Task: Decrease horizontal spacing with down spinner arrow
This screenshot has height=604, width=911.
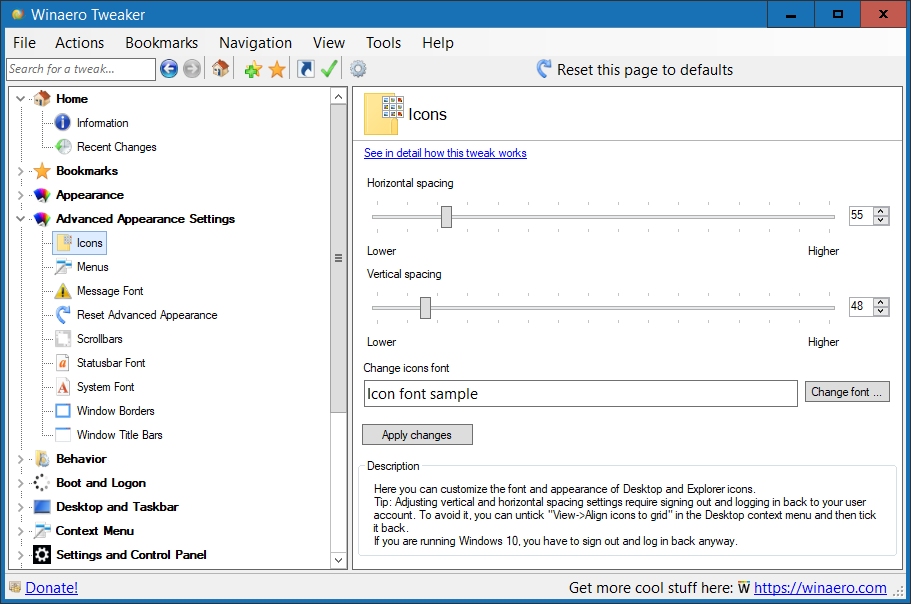Action: pyautogui.click(x=881, y=220)
